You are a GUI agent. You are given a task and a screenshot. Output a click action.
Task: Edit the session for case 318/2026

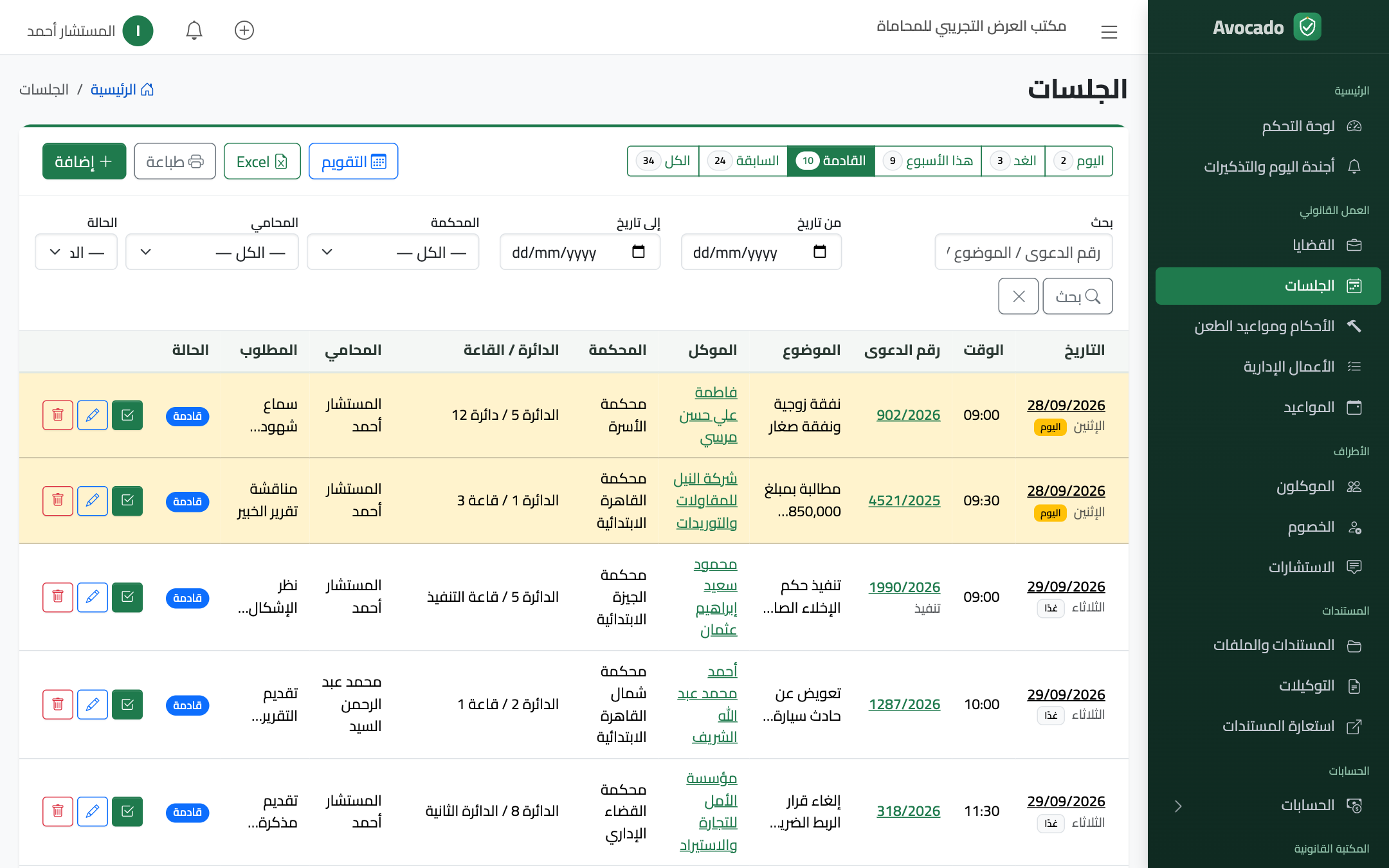coord(93,811)
